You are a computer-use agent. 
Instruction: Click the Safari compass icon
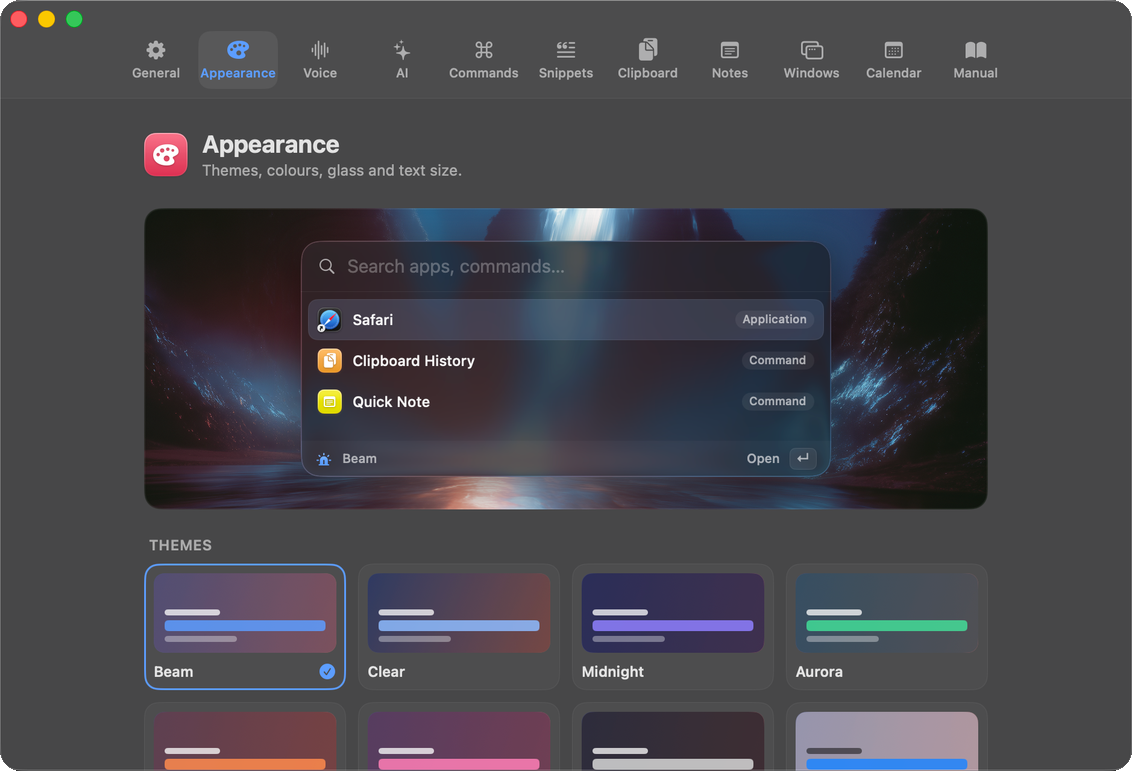329,320
